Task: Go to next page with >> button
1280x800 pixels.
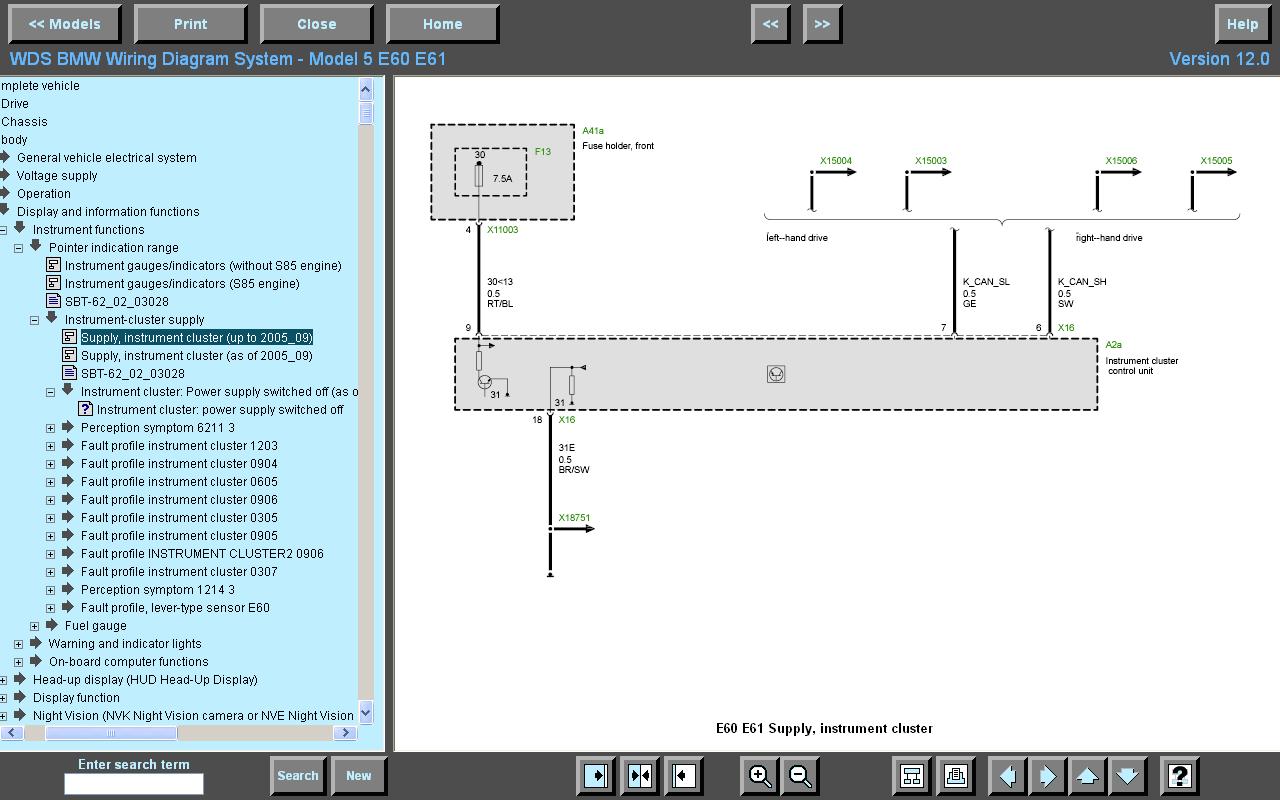Action: tap(822, 24)
